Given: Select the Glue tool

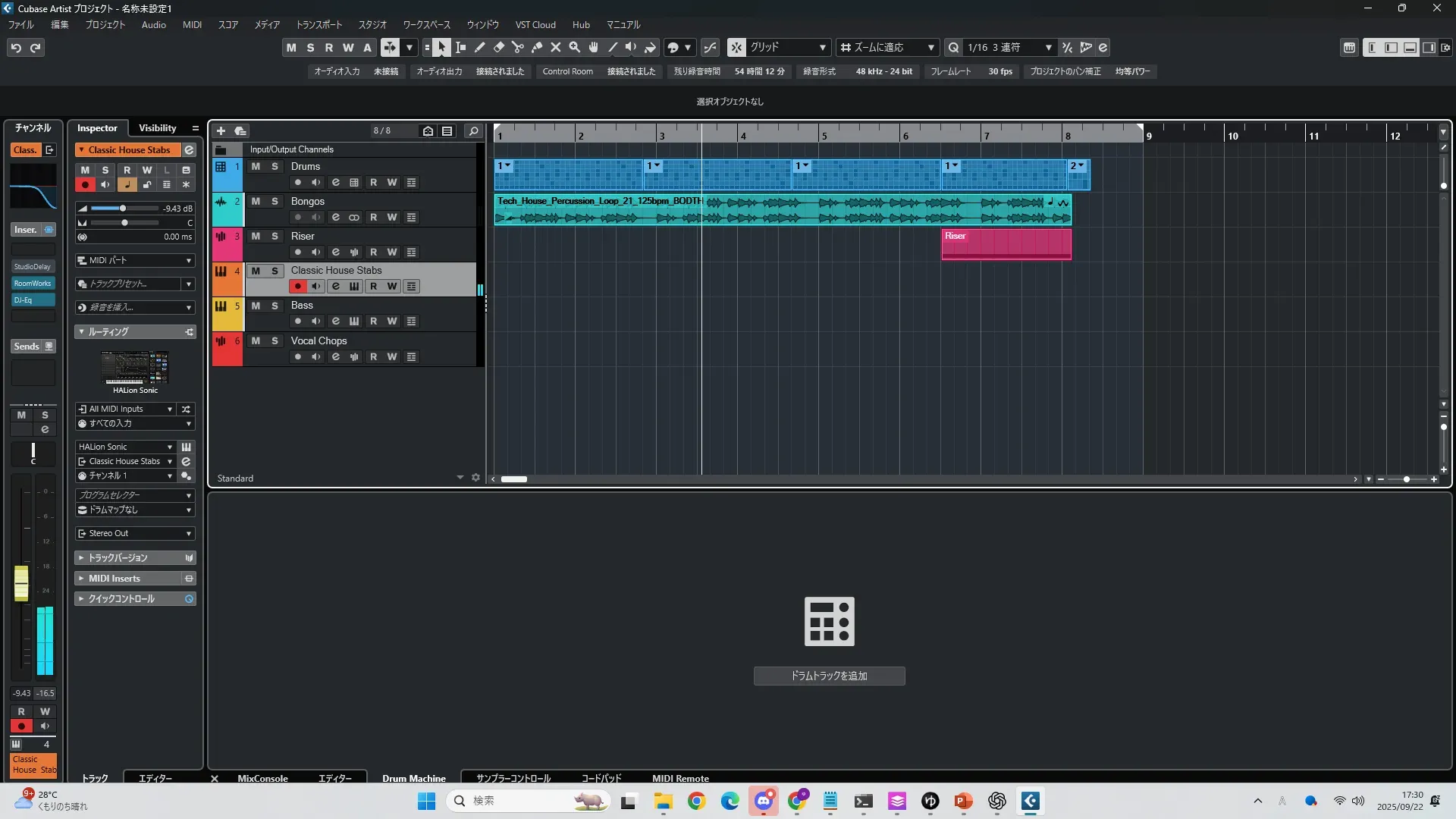Looking at the screenshot, I should [537, 48].
